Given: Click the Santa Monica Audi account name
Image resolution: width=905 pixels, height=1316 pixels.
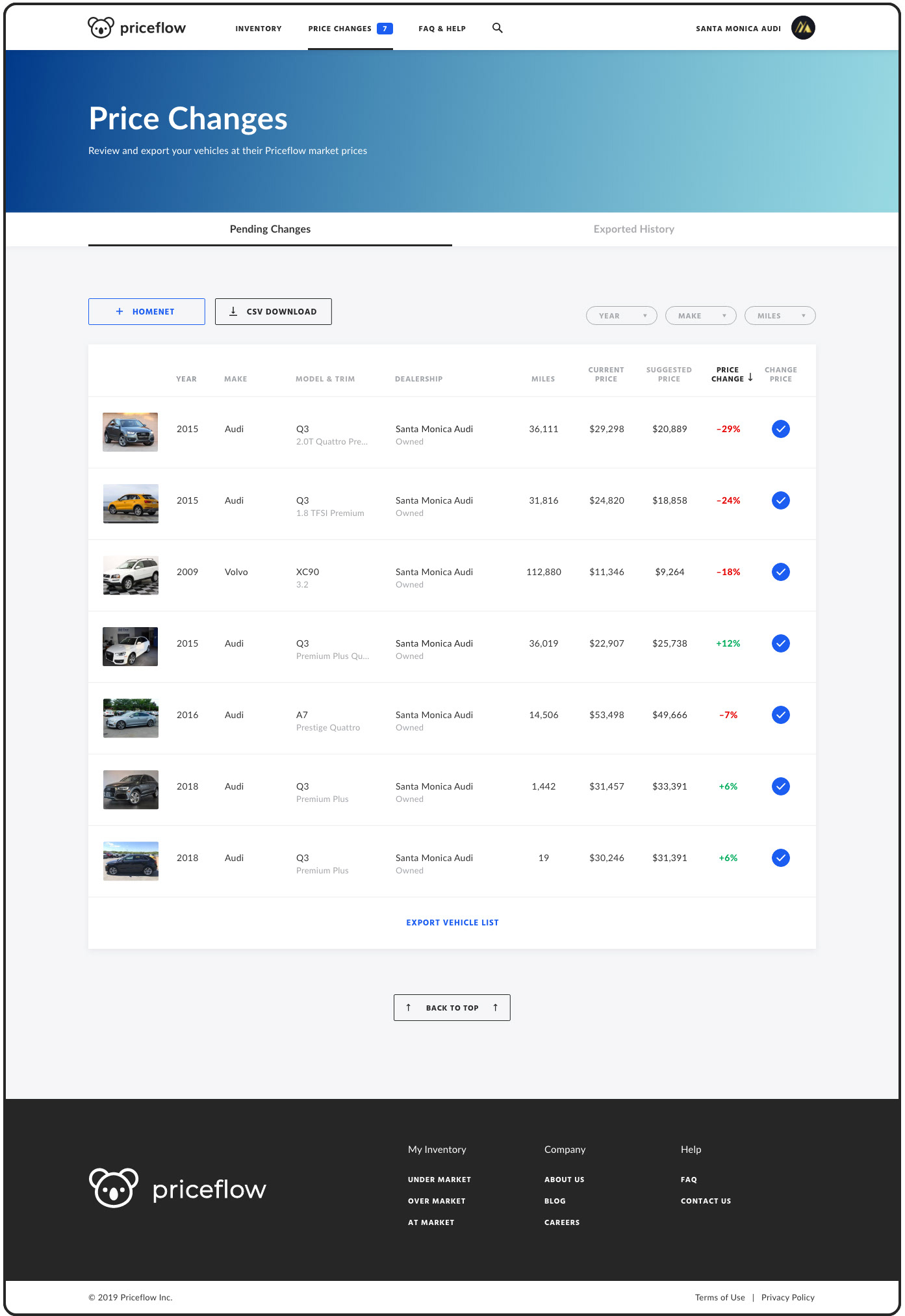Looking at the screenshot, I should click(739, 29).
